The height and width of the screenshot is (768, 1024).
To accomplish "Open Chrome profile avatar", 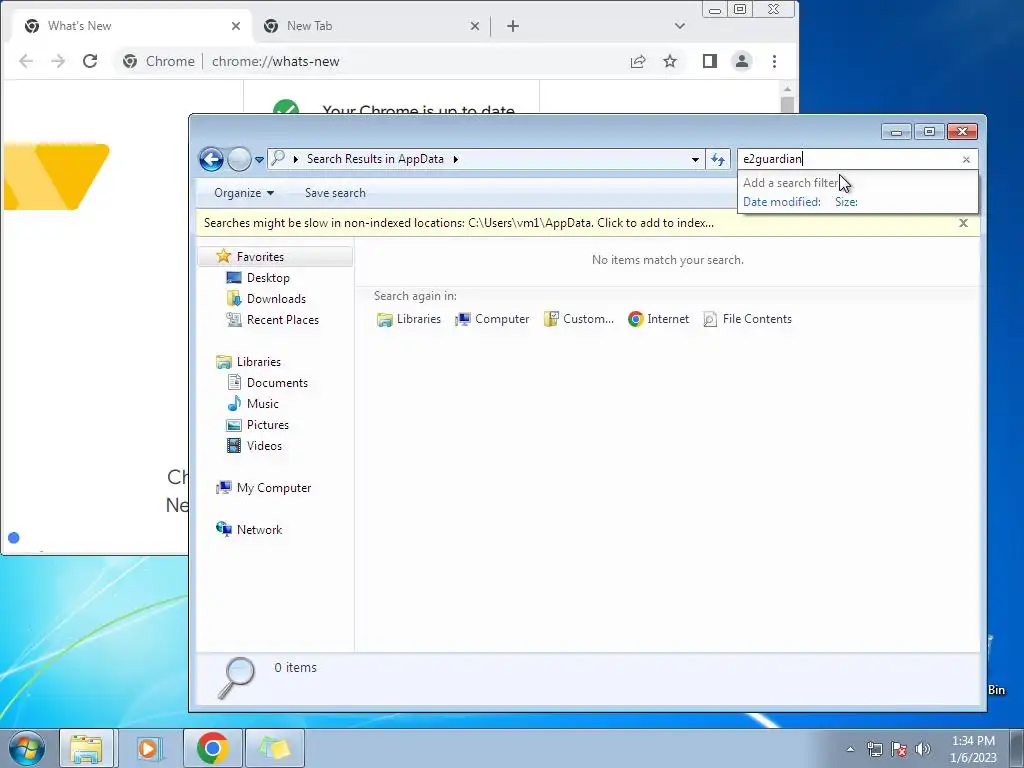I will click(742, 61).
